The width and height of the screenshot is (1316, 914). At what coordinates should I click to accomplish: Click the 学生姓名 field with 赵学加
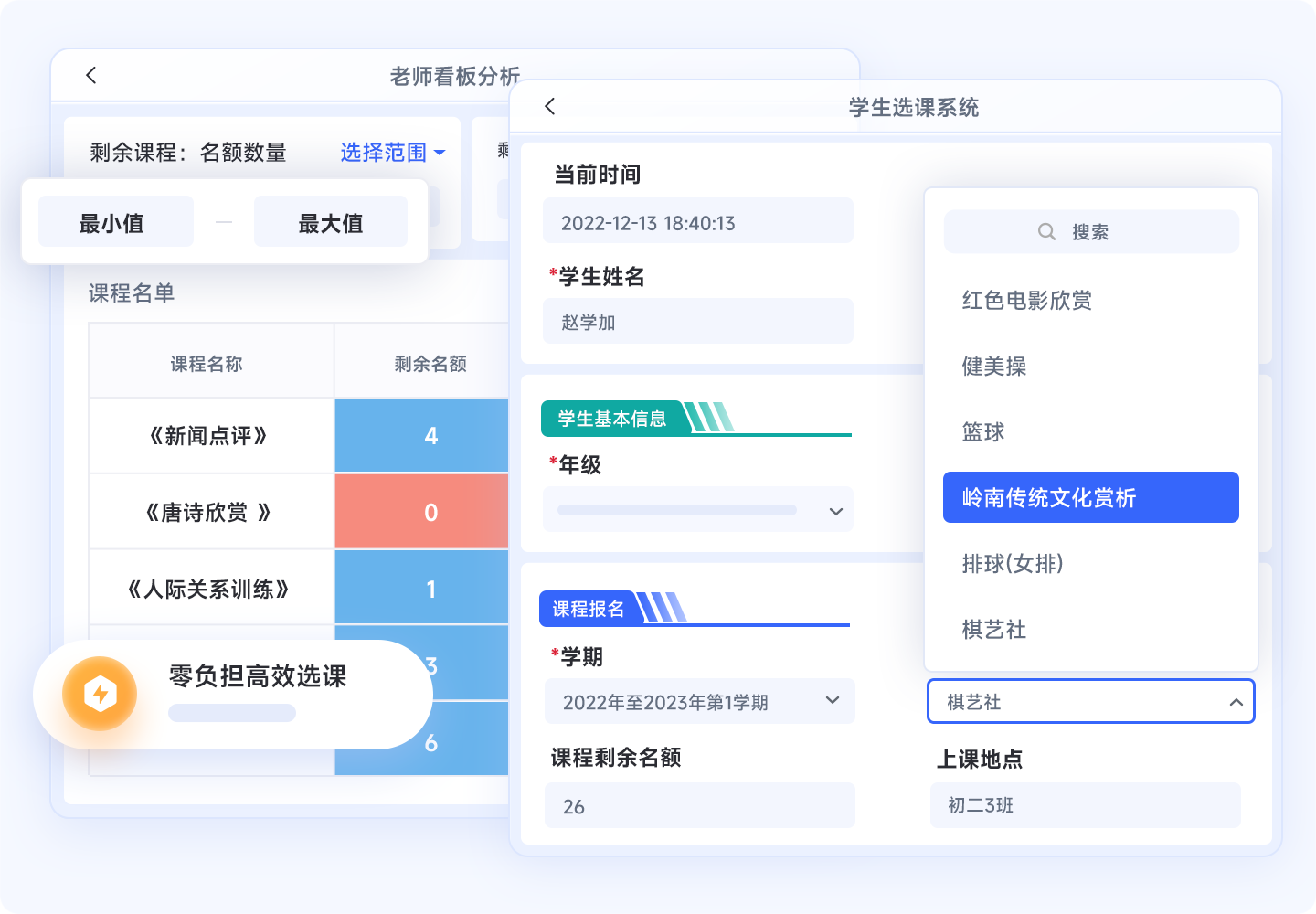point(698,321)
